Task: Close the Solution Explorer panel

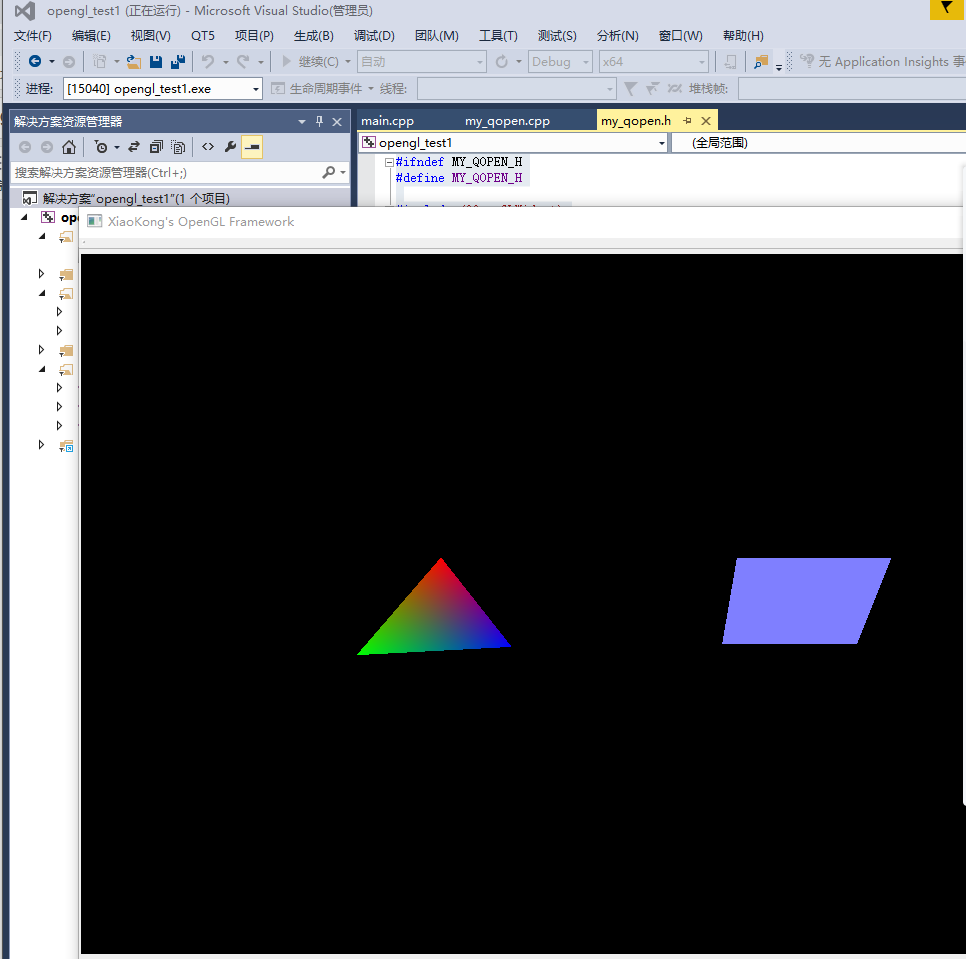Action: [337, 122]
